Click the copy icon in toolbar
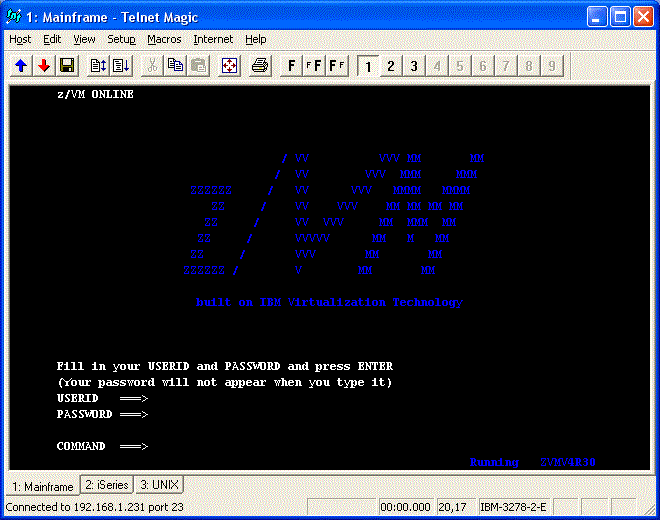This screenshot has width=660, height=520. pos(176,66)
